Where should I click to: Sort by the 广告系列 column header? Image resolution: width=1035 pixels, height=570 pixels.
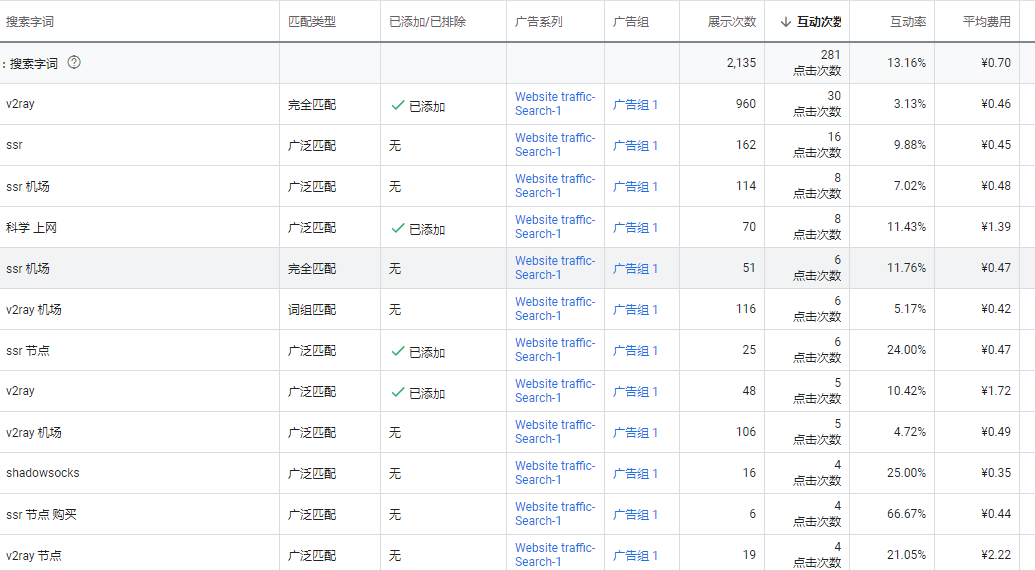click(x=539, y=22)
